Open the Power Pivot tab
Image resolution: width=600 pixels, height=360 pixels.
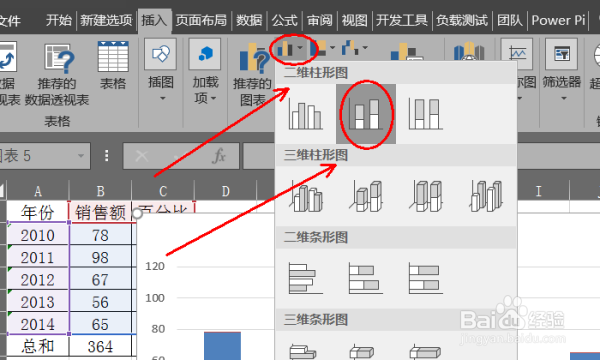pos(559,20)
